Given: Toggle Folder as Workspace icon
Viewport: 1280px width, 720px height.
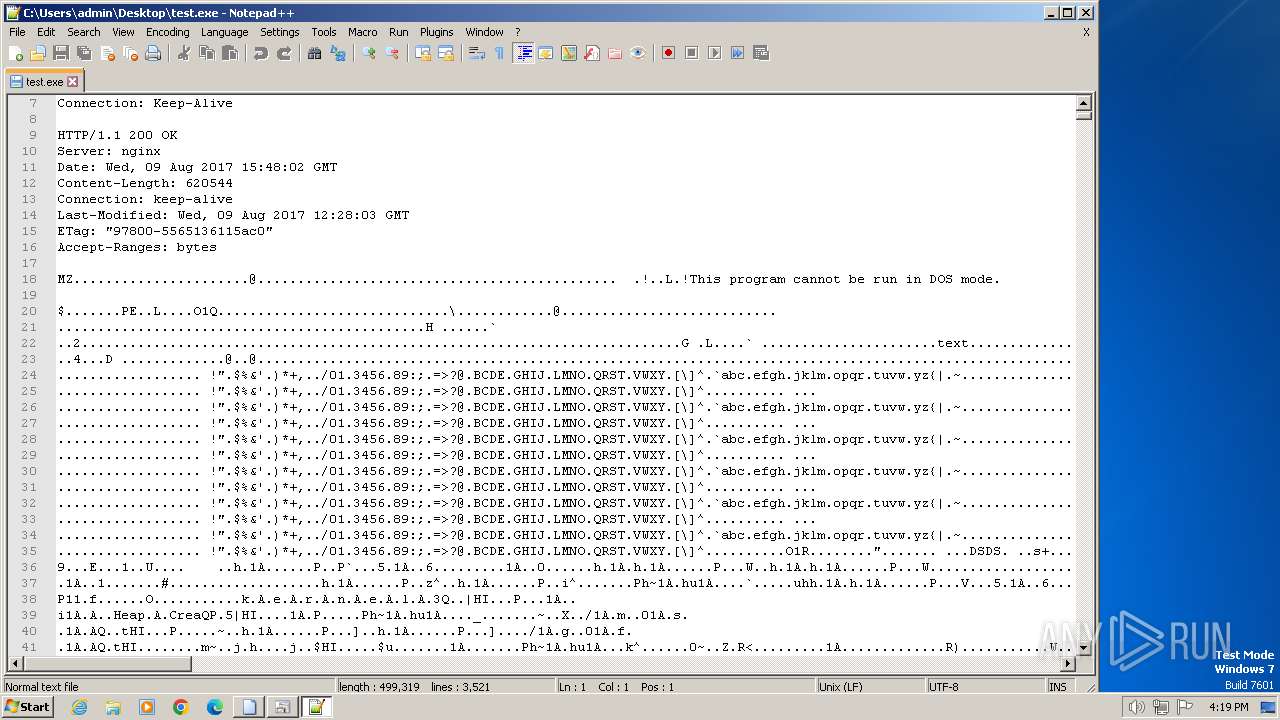Looking at the screenshot, I should [x=615, y=53].
